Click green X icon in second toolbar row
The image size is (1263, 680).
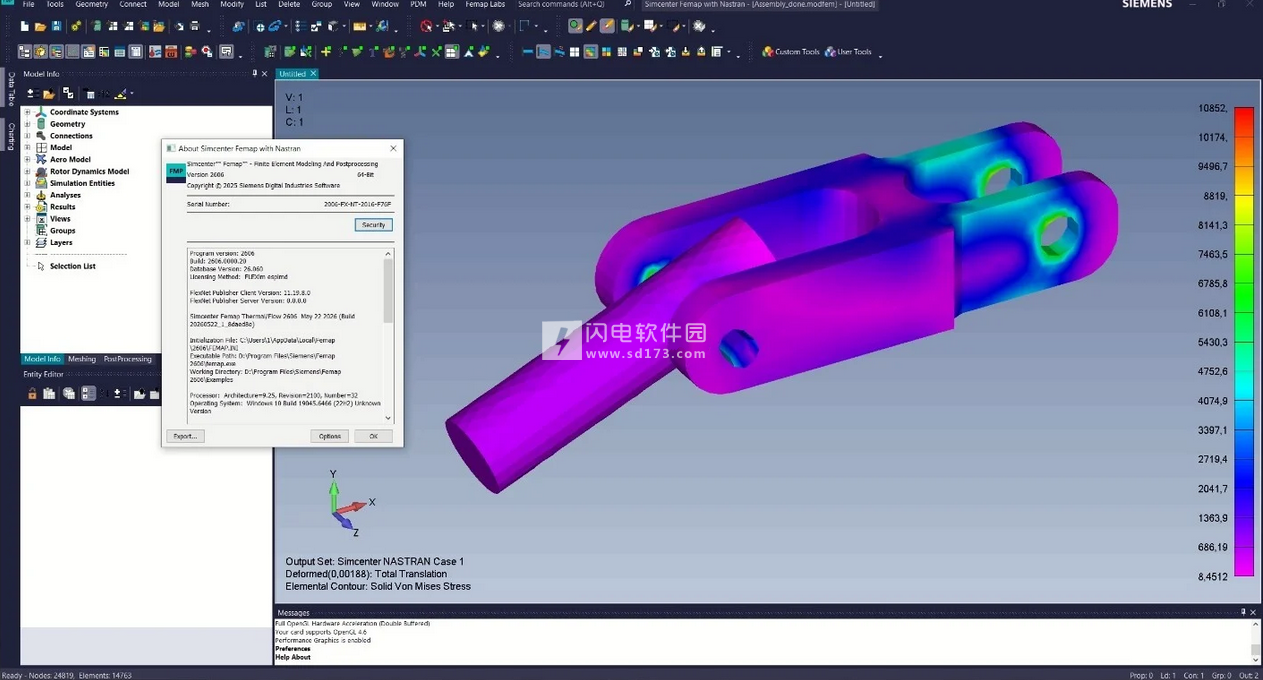[x=436, y=52]
